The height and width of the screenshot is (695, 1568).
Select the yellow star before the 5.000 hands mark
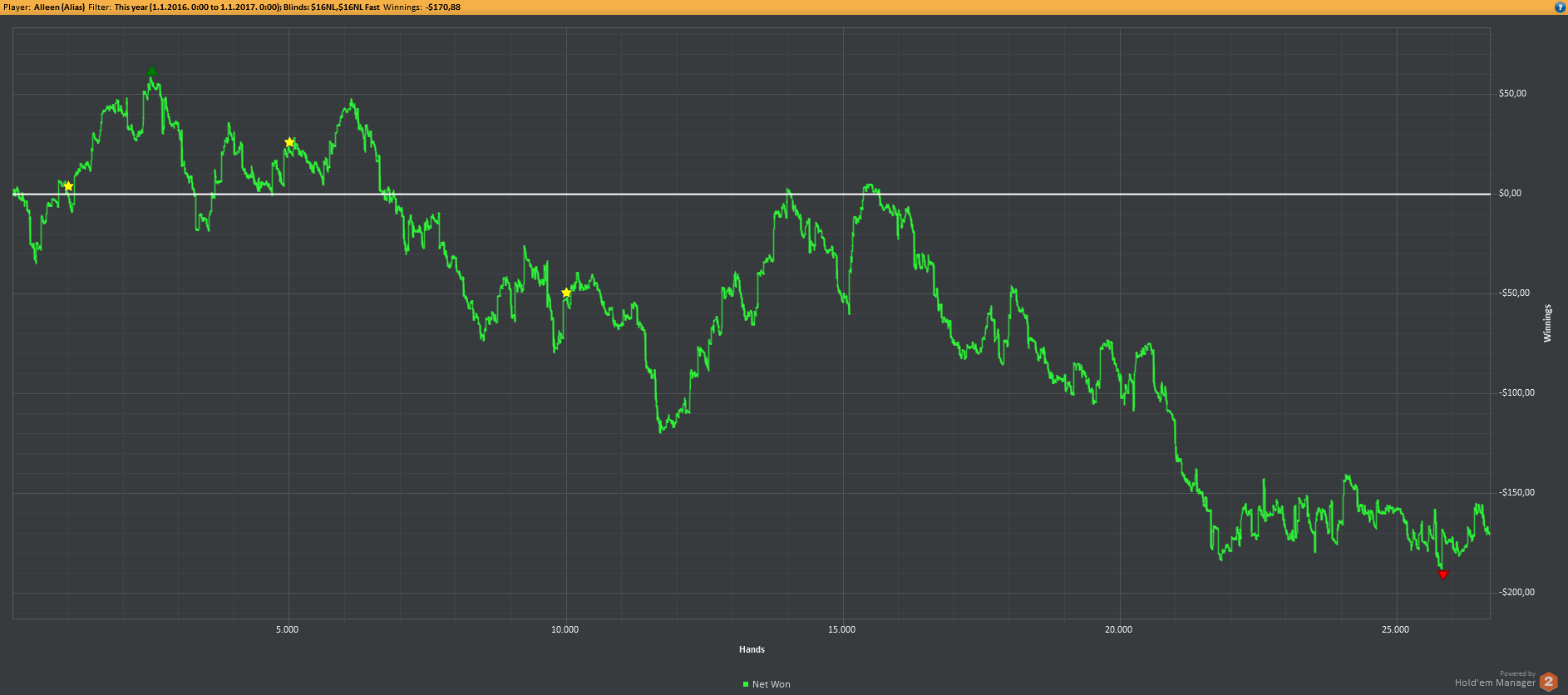click(68, 186)
